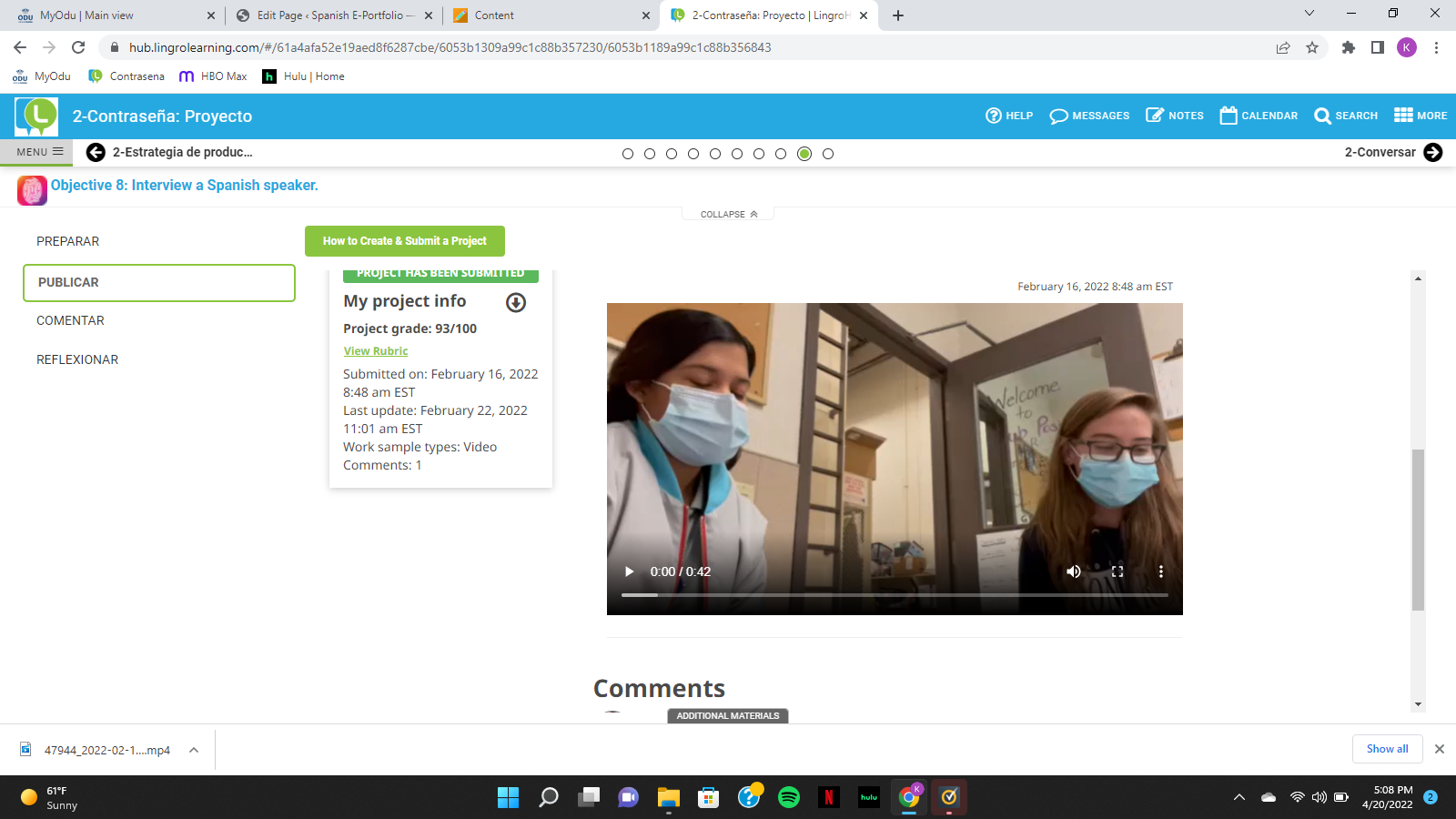This screenshot has height=819, width=1456.
Task: Open the video more options menu
Action: (x=1160, y=571)
